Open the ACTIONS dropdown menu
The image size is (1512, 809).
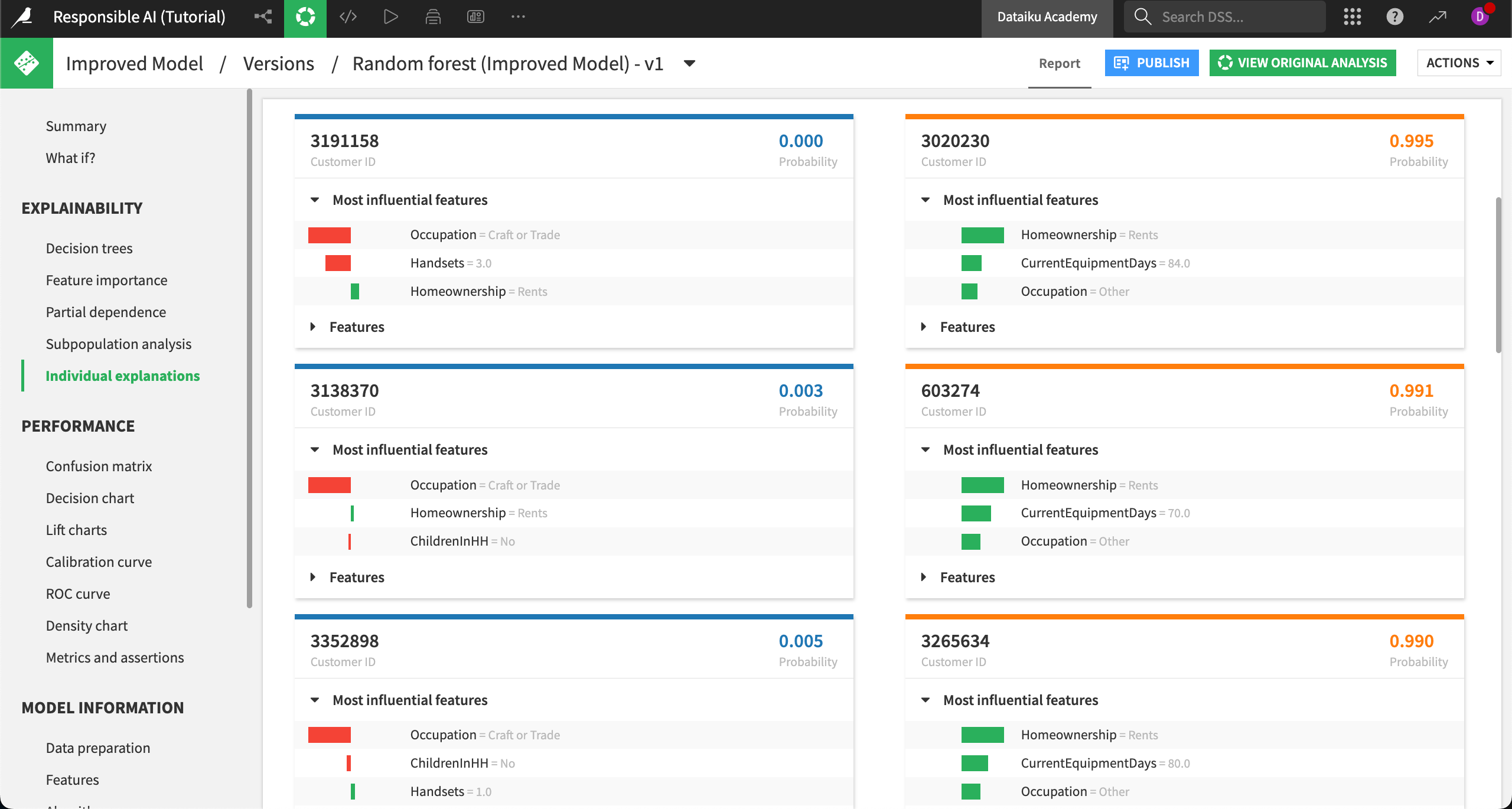click(1459, 63)
